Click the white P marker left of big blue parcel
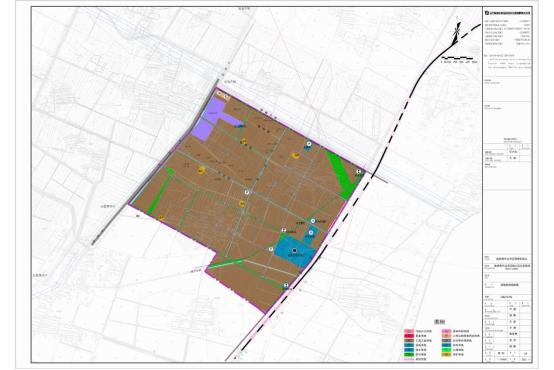 pos(271,249)
